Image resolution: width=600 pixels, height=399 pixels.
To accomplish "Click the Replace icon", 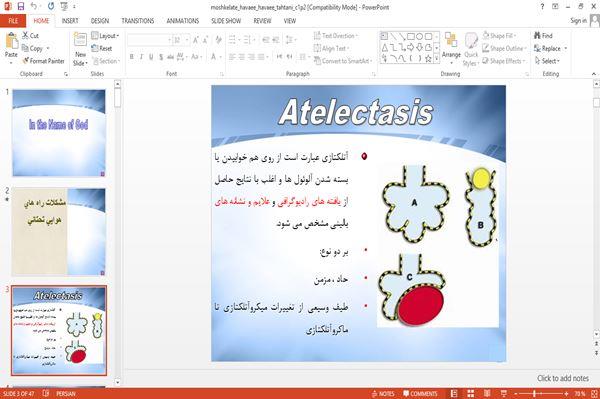I will coord(537,48).
